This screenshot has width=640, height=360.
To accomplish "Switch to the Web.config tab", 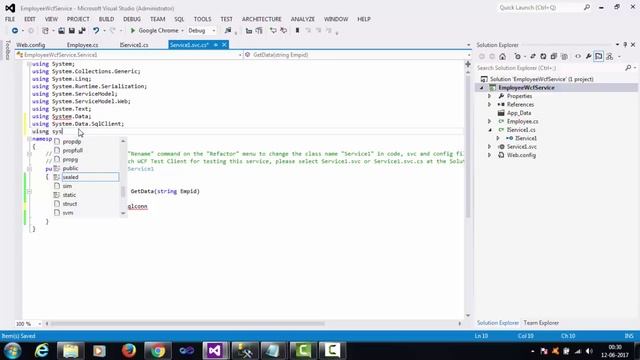I will pyautogui.click(x=31, y=45).
